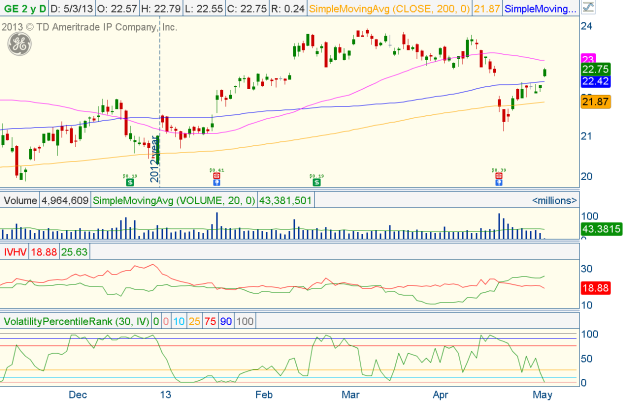Open the earnings event icon in April
This screenshot has width=625, height=401.
tap(497, 182)
